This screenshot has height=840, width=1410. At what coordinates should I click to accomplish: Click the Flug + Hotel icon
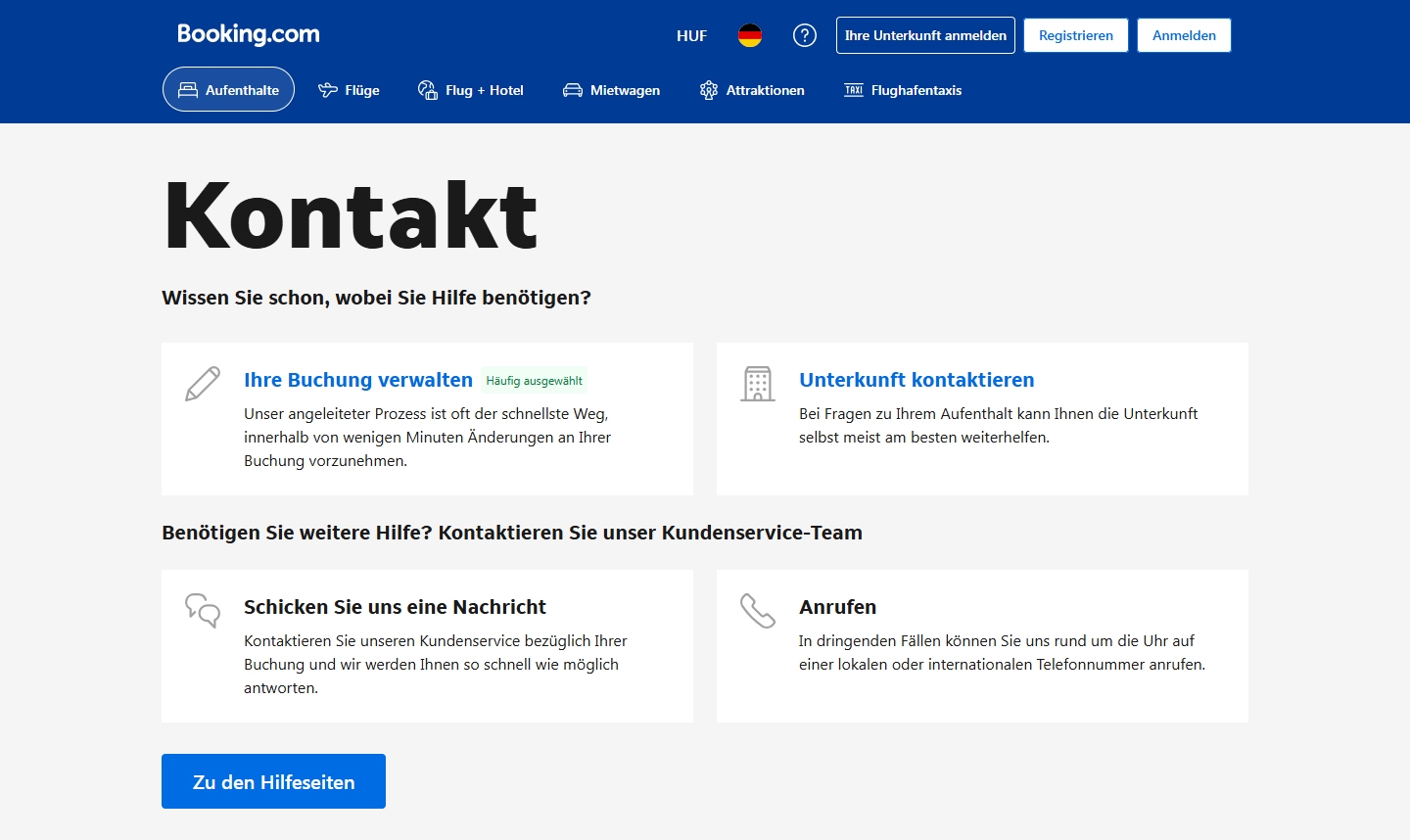tap(428, 90)
